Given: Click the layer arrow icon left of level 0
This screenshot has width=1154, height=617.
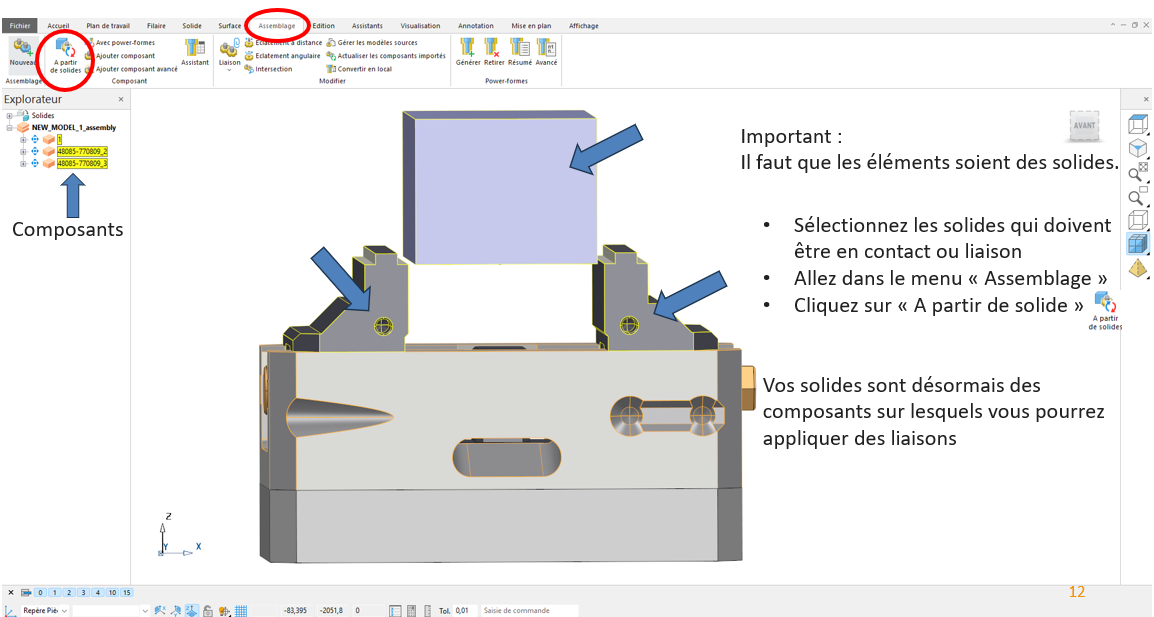Looking at the screenshot, I should pyautogui.click(x=26, y=592).
